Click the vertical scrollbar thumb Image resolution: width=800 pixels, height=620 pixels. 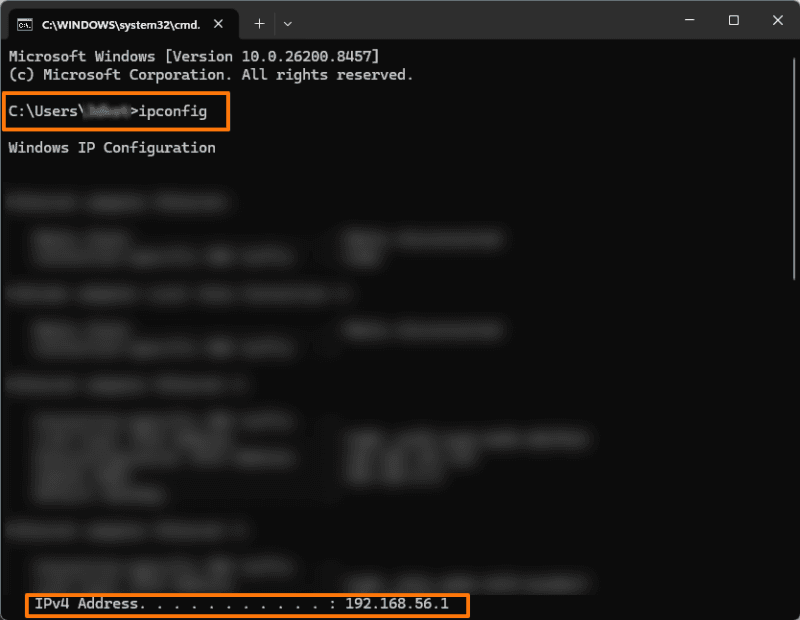pyautogui.click(x=794, y=168)
